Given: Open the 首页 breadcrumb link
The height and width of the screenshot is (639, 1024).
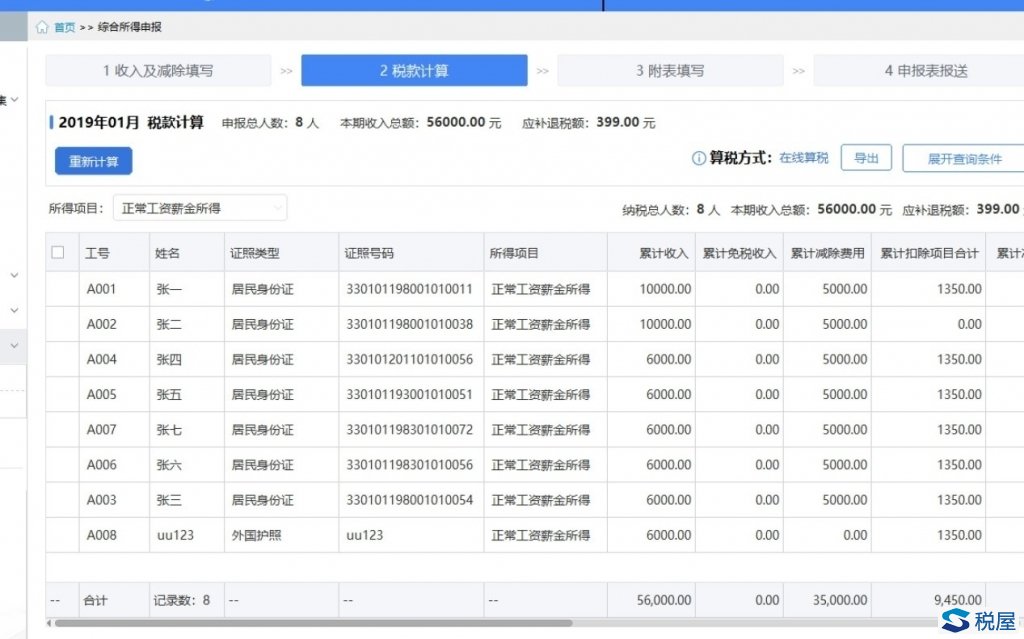Looking at the screenshot, I should pos(64,27).
